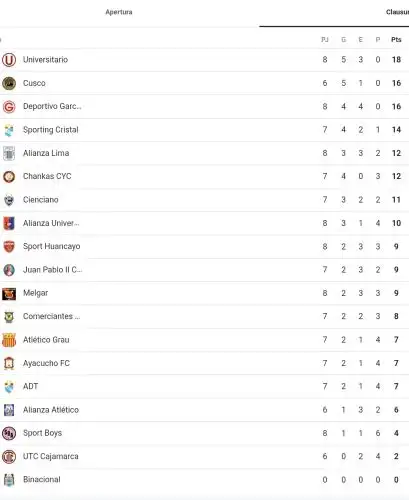This screenshot has height=500, width=409.
Task: Click the Universitario team crest
Action: pyautogui.click(x=9, y=60)
